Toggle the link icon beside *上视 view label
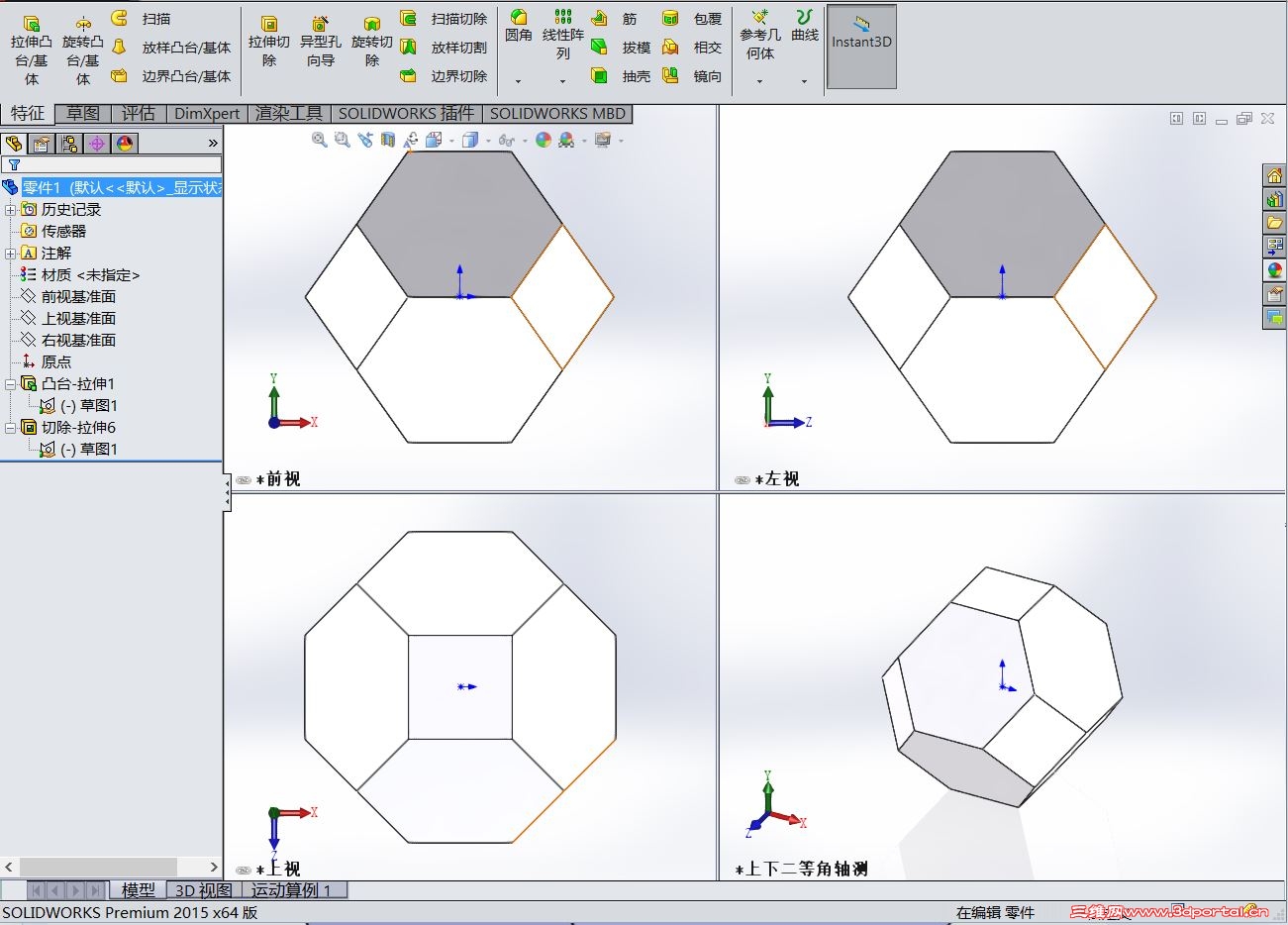Image resolution: width=1288 pixels, height=925 pixels. tap(244, 871)
